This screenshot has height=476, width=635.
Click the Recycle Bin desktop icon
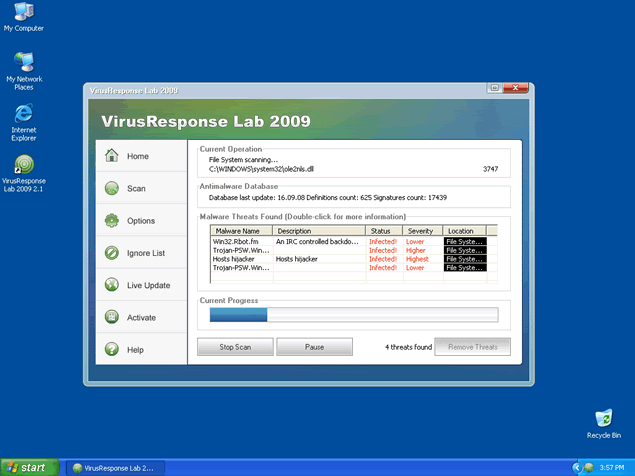(604, 418)
